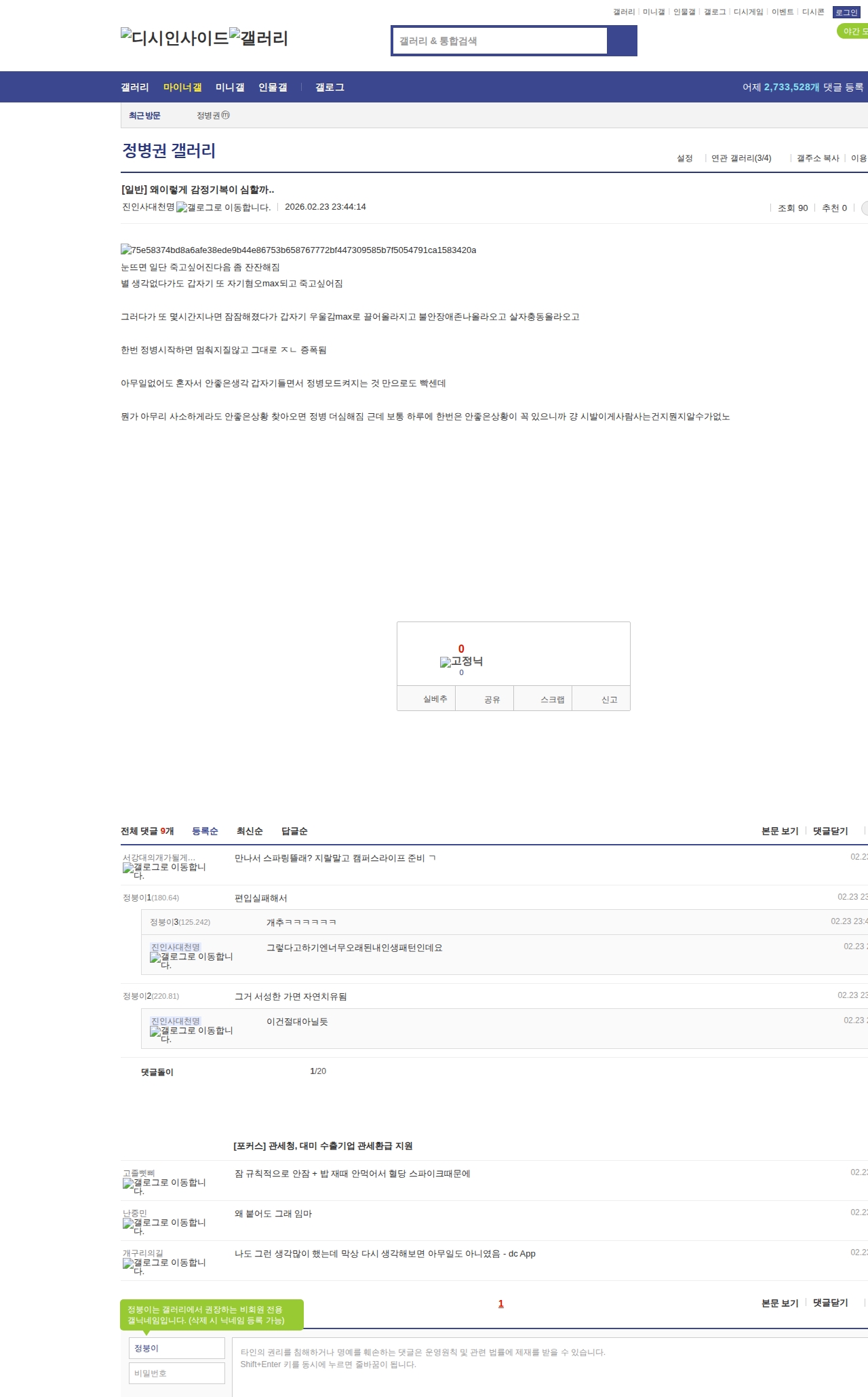Click 본문 보기 above the comment list
868x1397 pixels.
pyautogui.click(x=780, y=831)
